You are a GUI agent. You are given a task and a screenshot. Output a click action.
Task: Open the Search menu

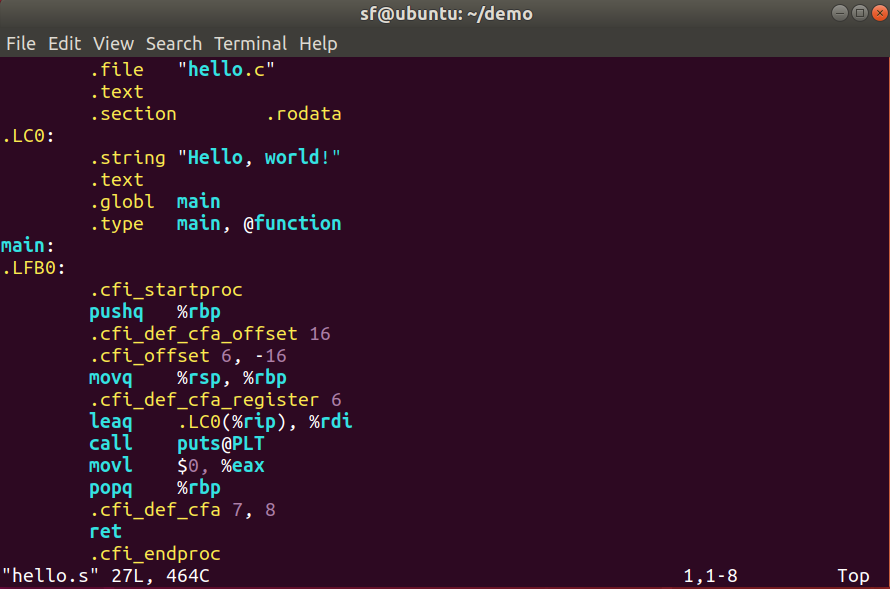coord(174,44)
